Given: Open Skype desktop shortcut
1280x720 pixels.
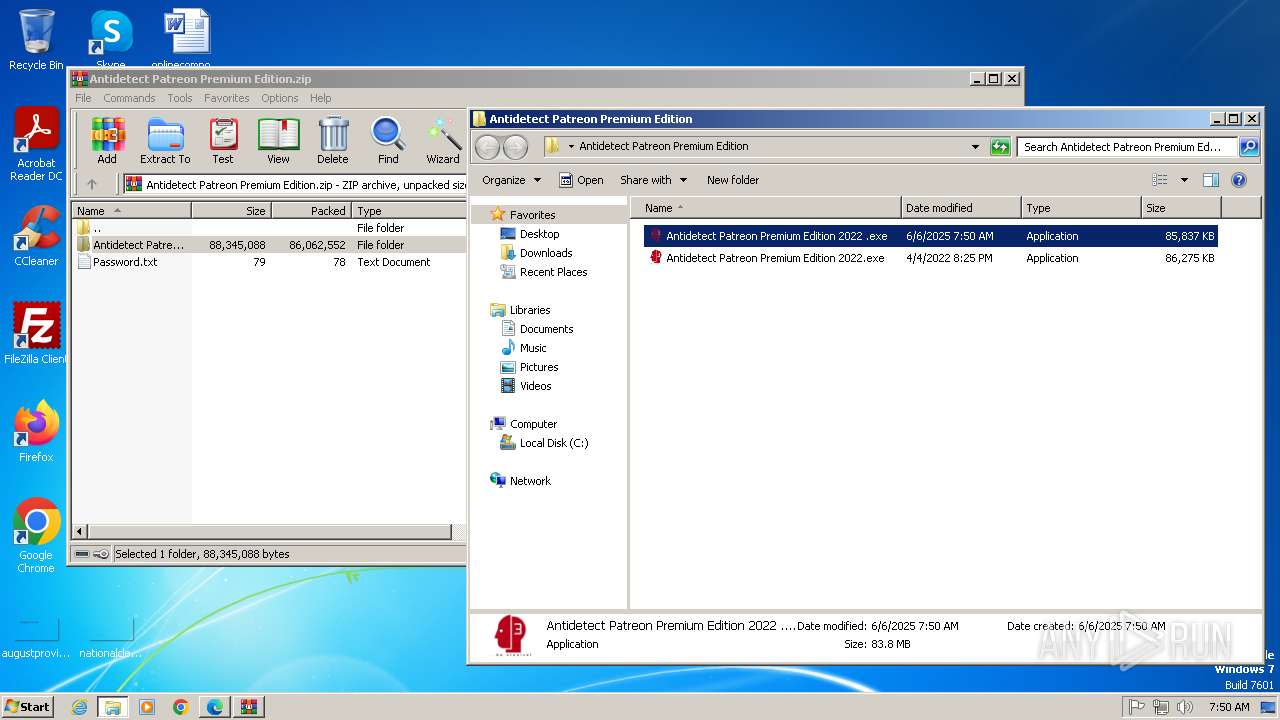Looking at the screenshot, I should 110,40.
